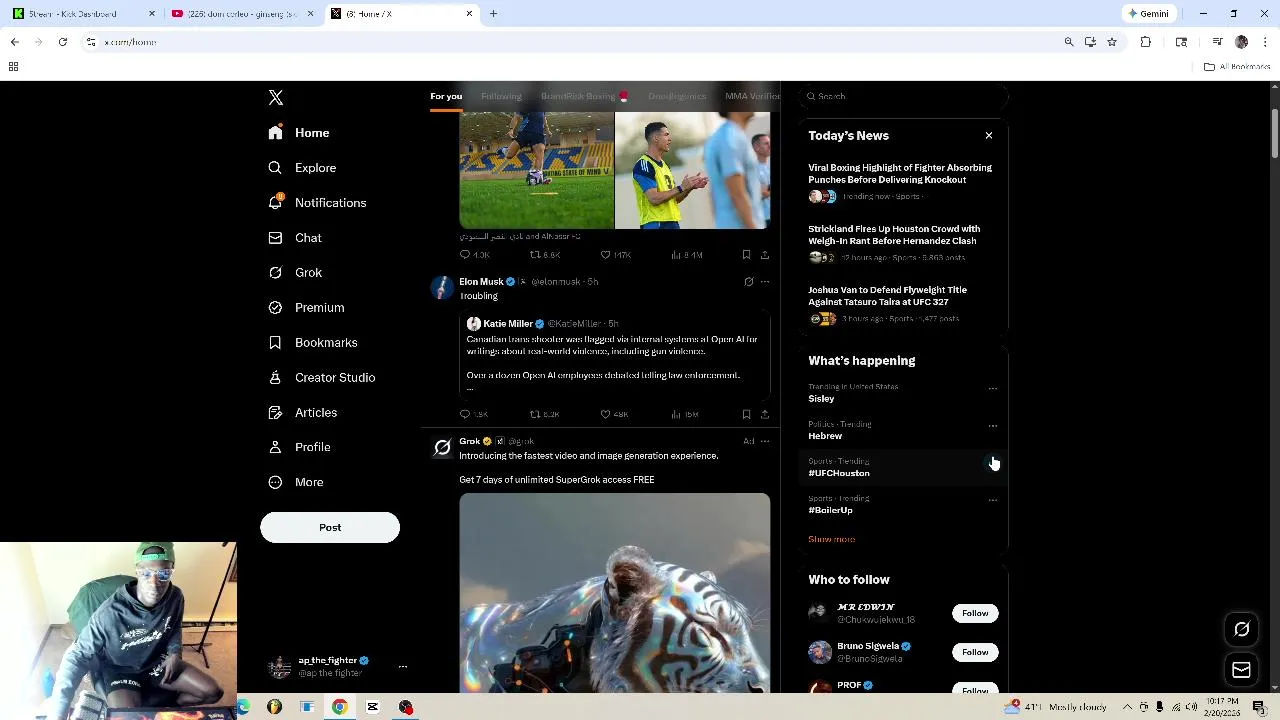Open Chrome extensions puzzle icon
1280x720 pixels.
point(1146,42)
